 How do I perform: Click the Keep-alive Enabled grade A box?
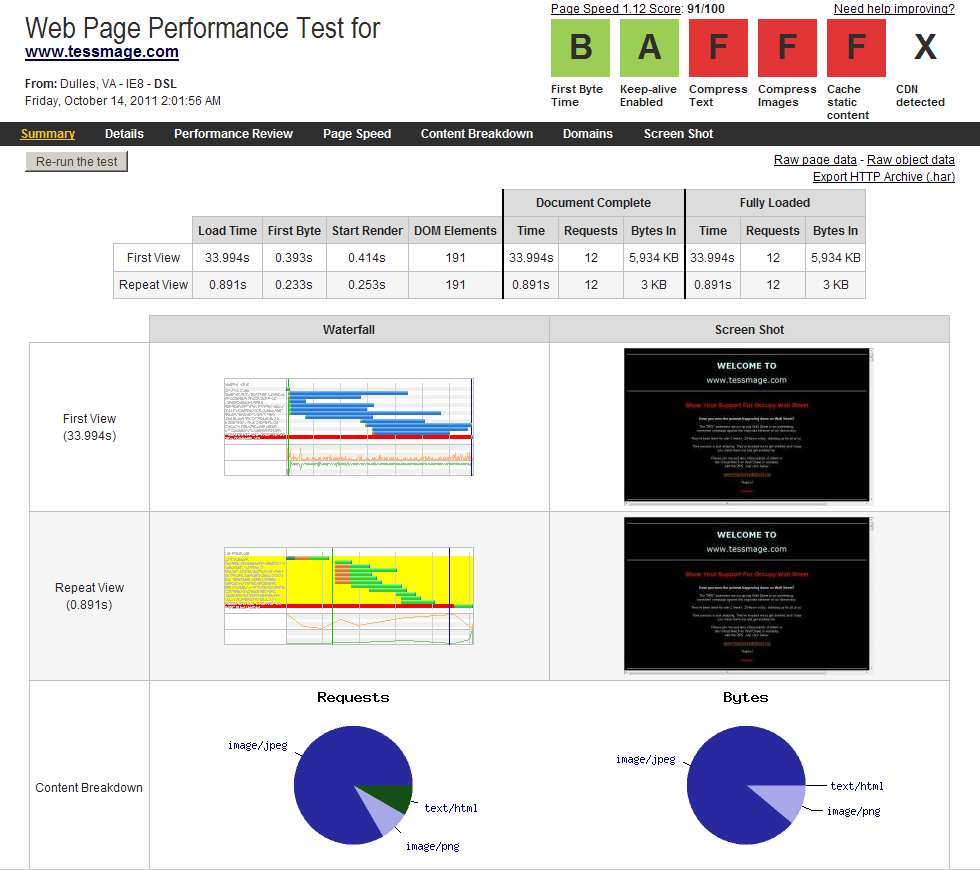[649, 48]
